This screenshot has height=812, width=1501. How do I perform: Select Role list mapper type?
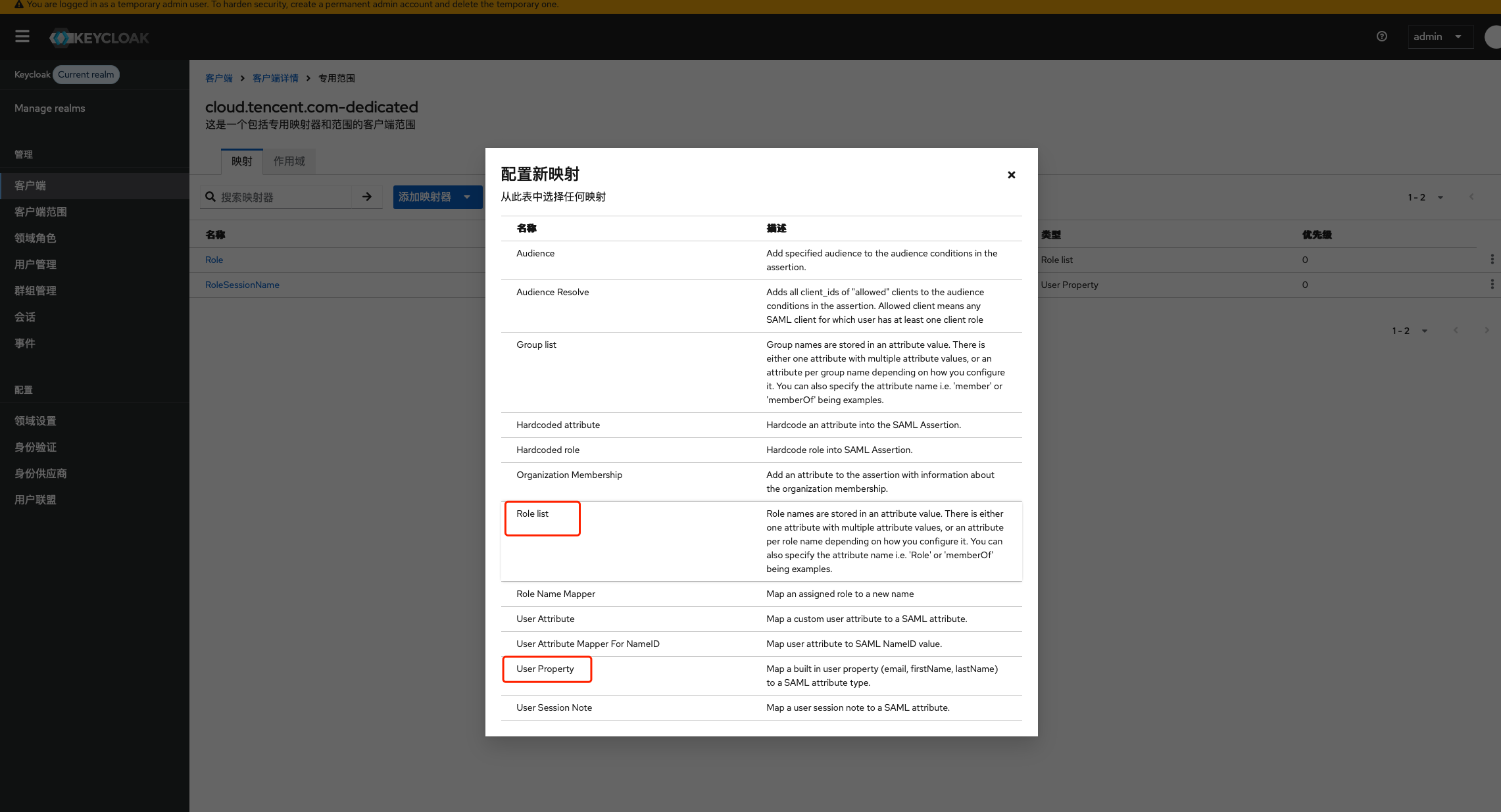pos(532,514)
